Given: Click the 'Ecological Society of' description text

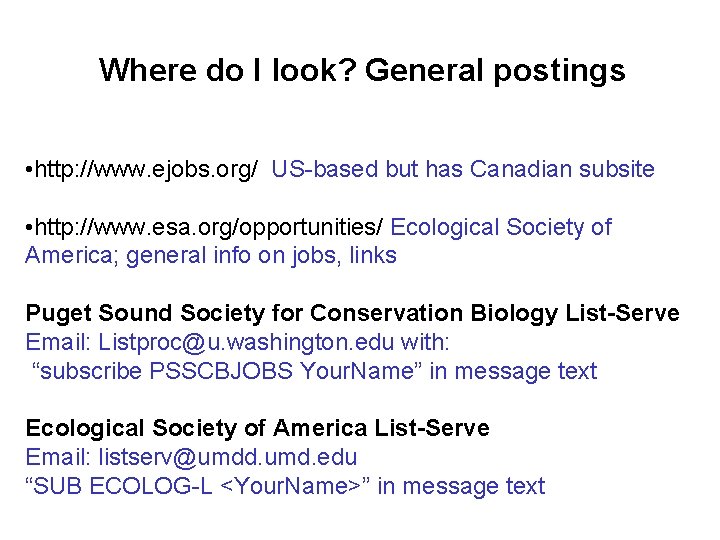Looking at the screenshot, I should tap(501, 227).
